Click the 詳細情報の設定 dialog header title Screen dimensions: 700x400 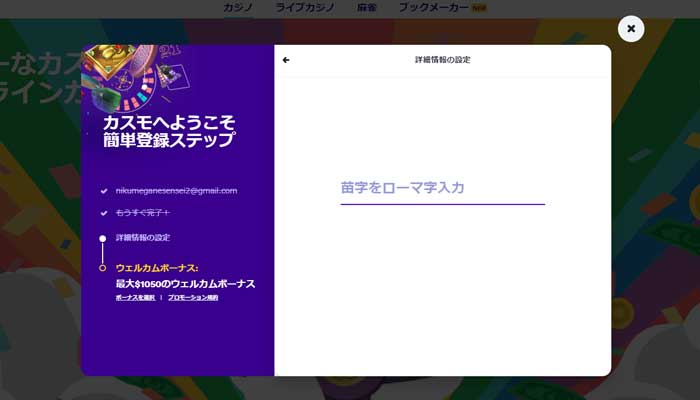tap(442, 60)
